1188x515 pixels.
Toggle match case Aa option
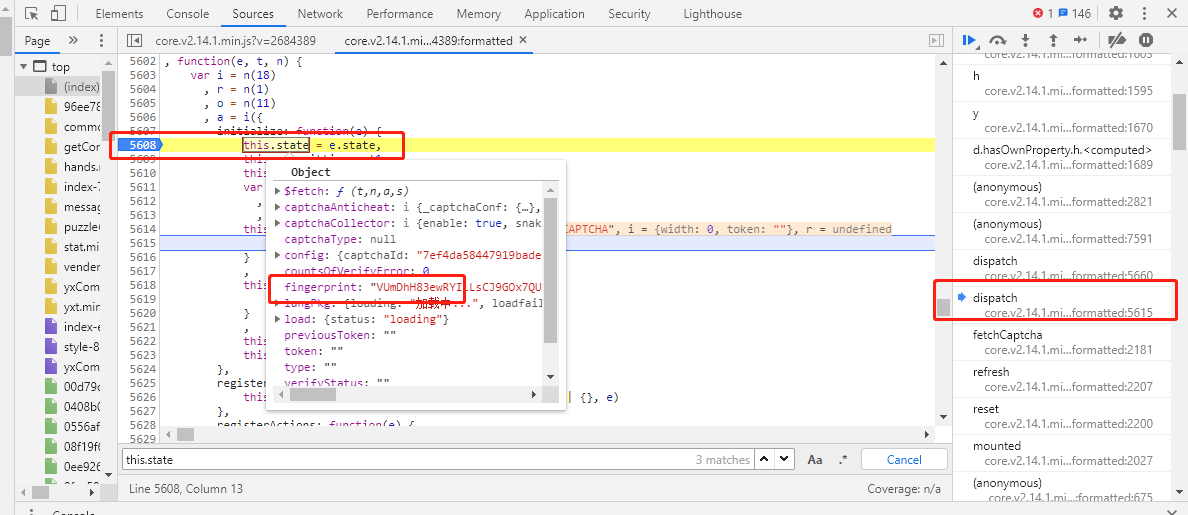[814, 460]
